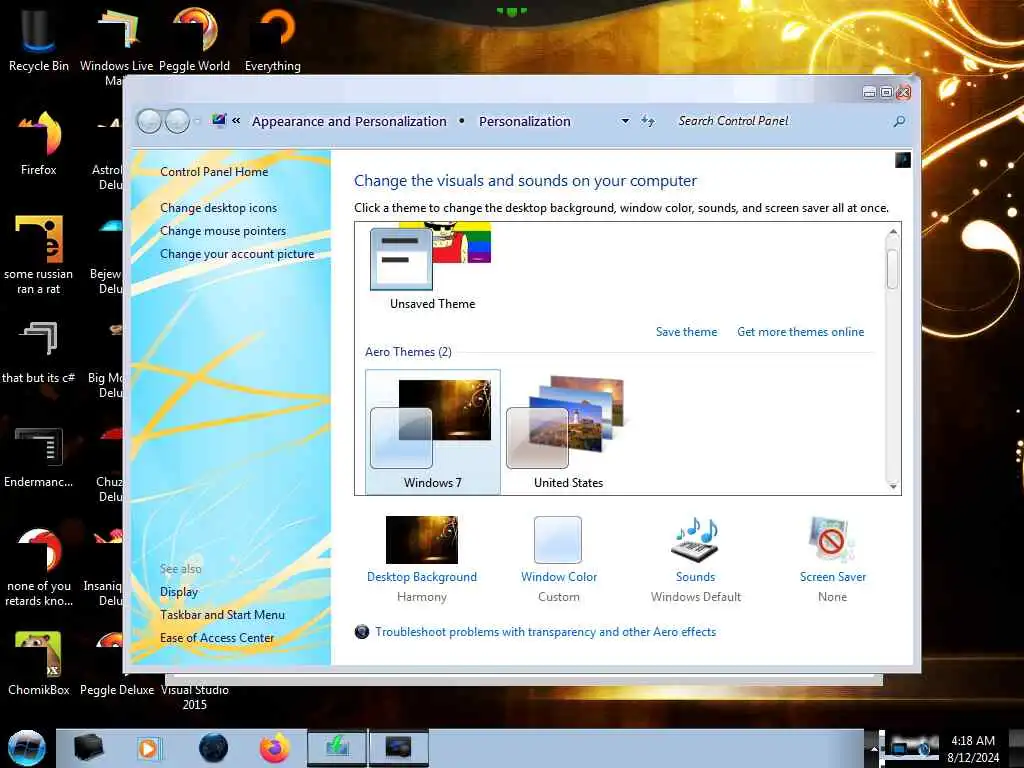Viewport: 1024px width, 768px height.
Task: Select the Endermanc... desktop icon
Action: tap(39, 457)
